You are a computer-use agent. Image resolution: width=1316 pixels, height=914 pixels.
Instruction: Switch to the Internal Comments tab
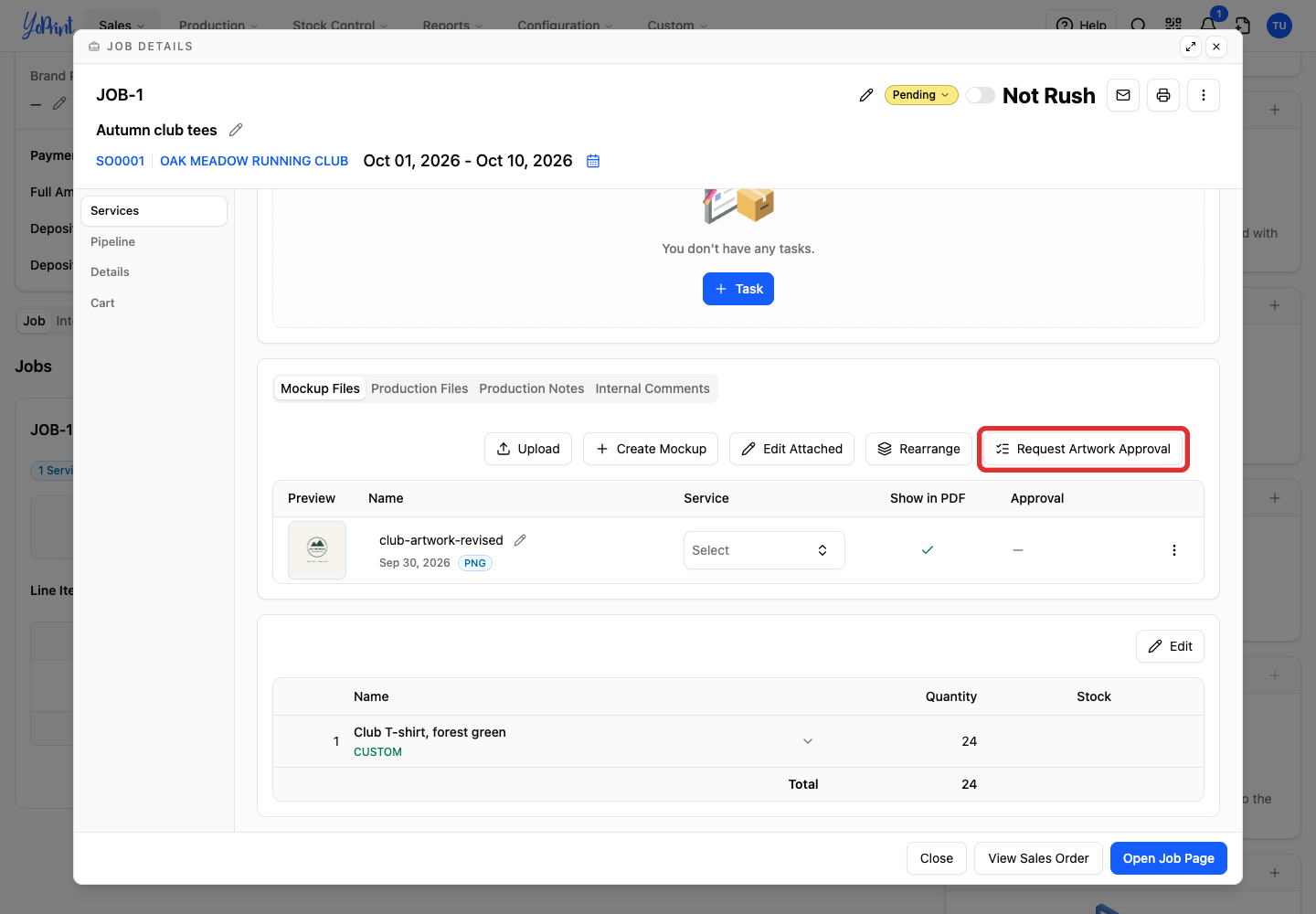(653, 388)
